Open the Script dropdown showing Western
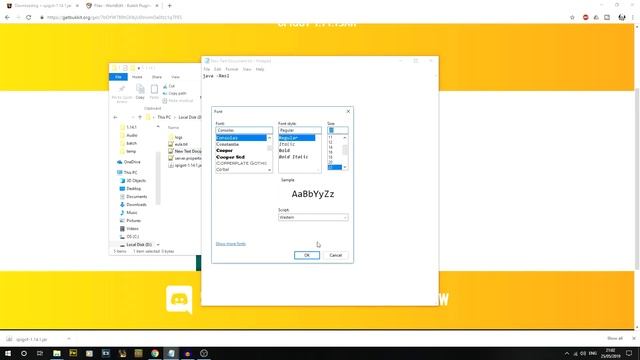 (x=313, y=217)
